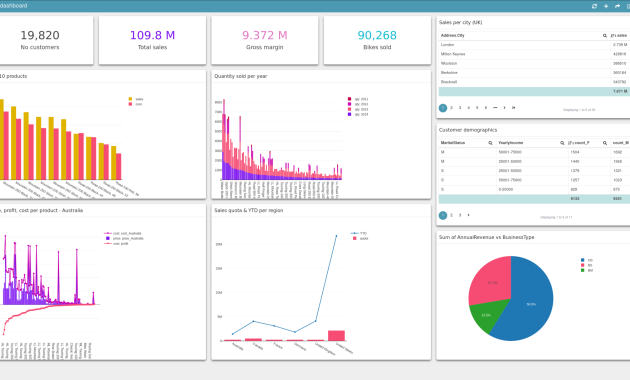
Task: Click the Berkshire row in the city table
Action: pos(534,73)
